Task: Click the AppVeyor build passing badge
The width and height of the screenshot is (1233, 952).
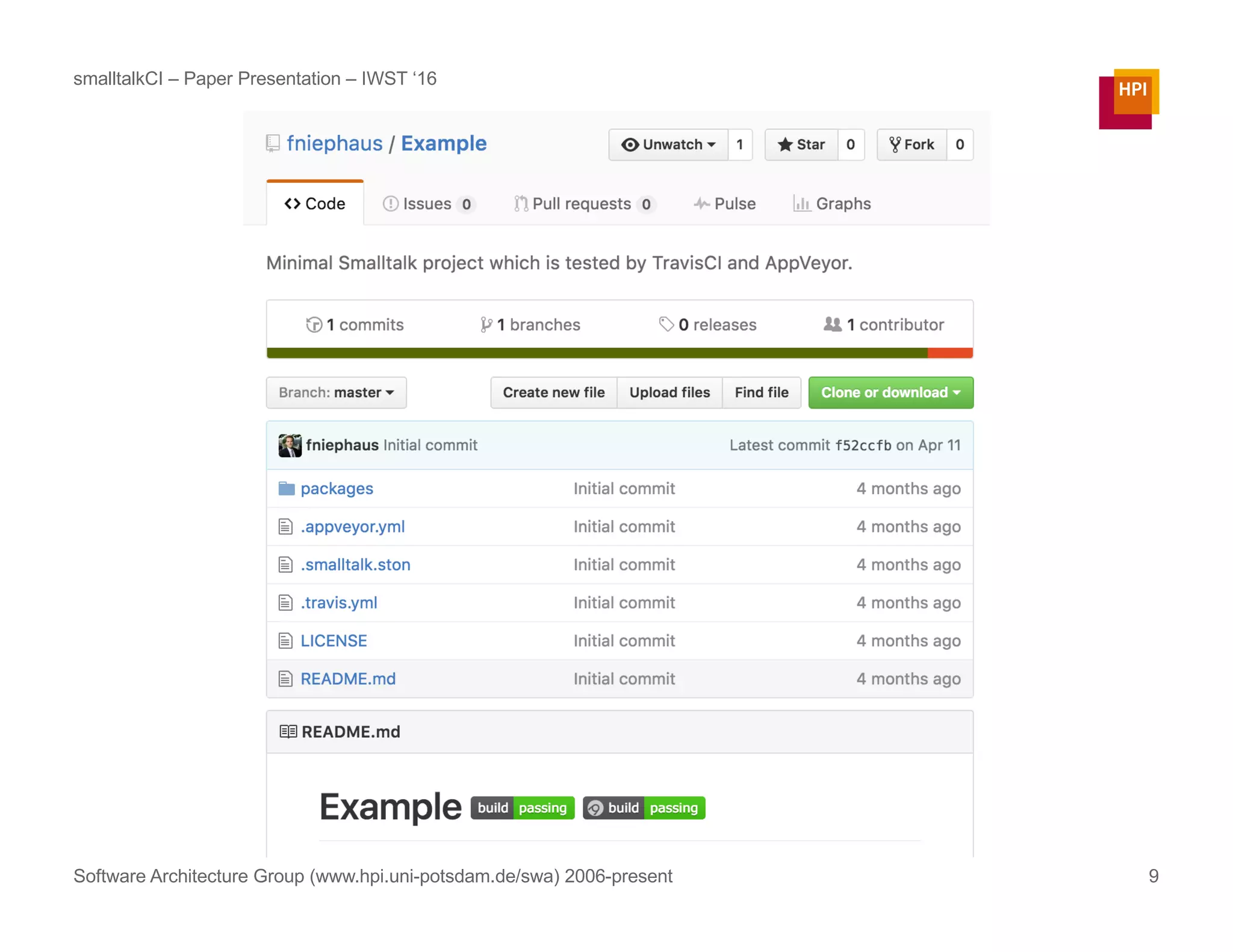Action: pos(644,808)
